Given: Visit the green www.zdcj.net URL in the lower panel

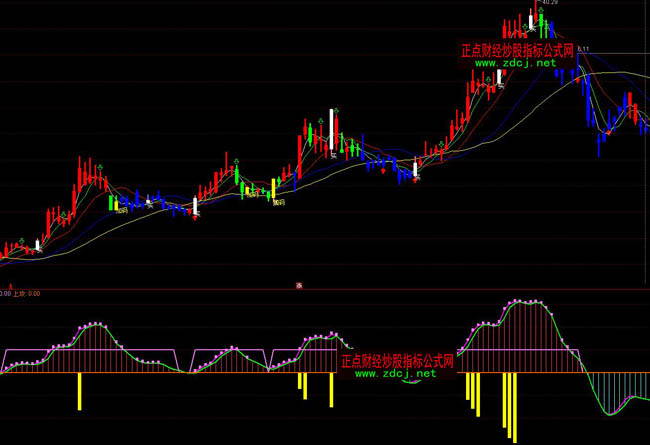Looking at the screenshot, I should (395, 374).
